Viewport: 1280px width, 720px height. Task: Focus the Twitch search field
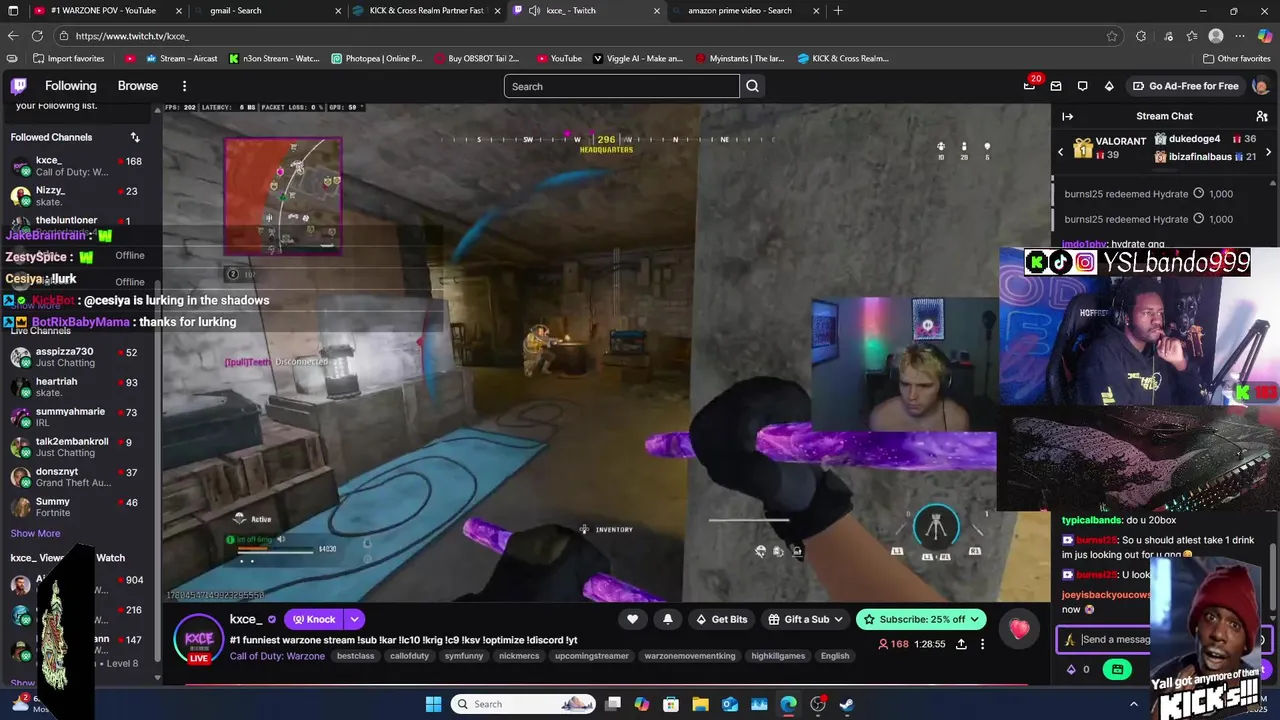tap(622, 86)
